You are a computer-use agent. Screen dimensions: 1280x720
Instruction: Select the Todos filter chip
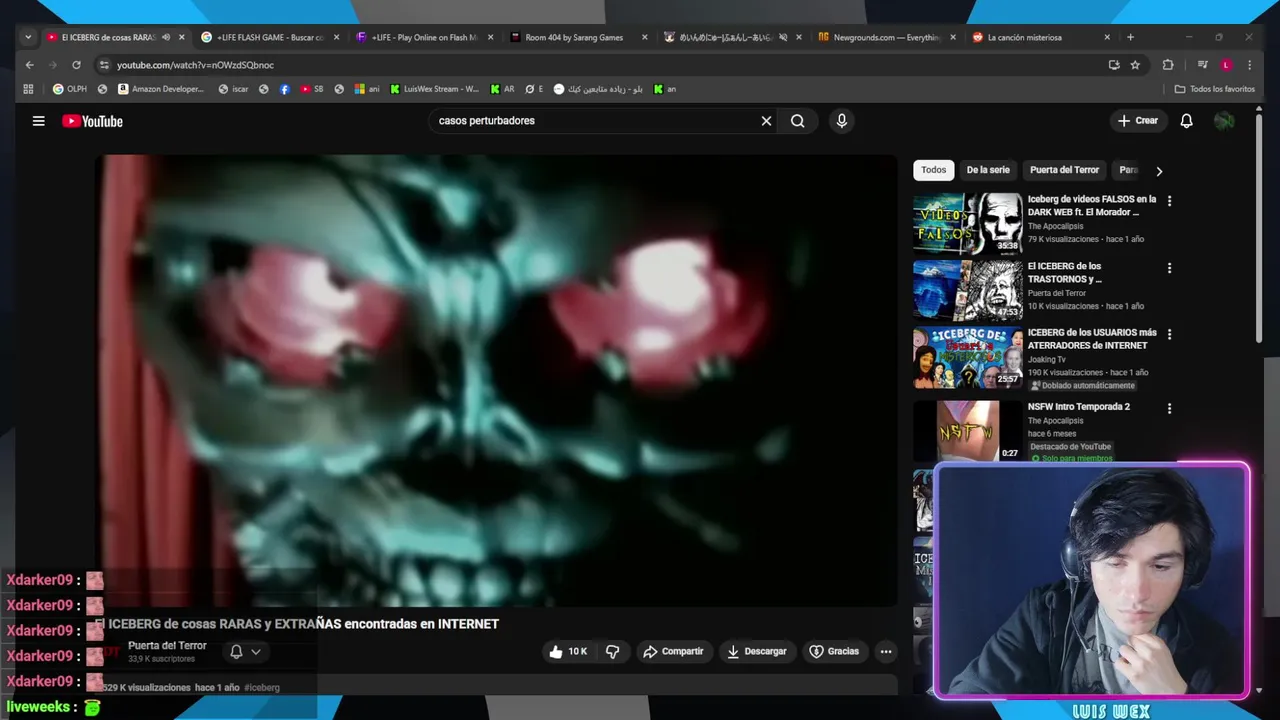[933, 170]
